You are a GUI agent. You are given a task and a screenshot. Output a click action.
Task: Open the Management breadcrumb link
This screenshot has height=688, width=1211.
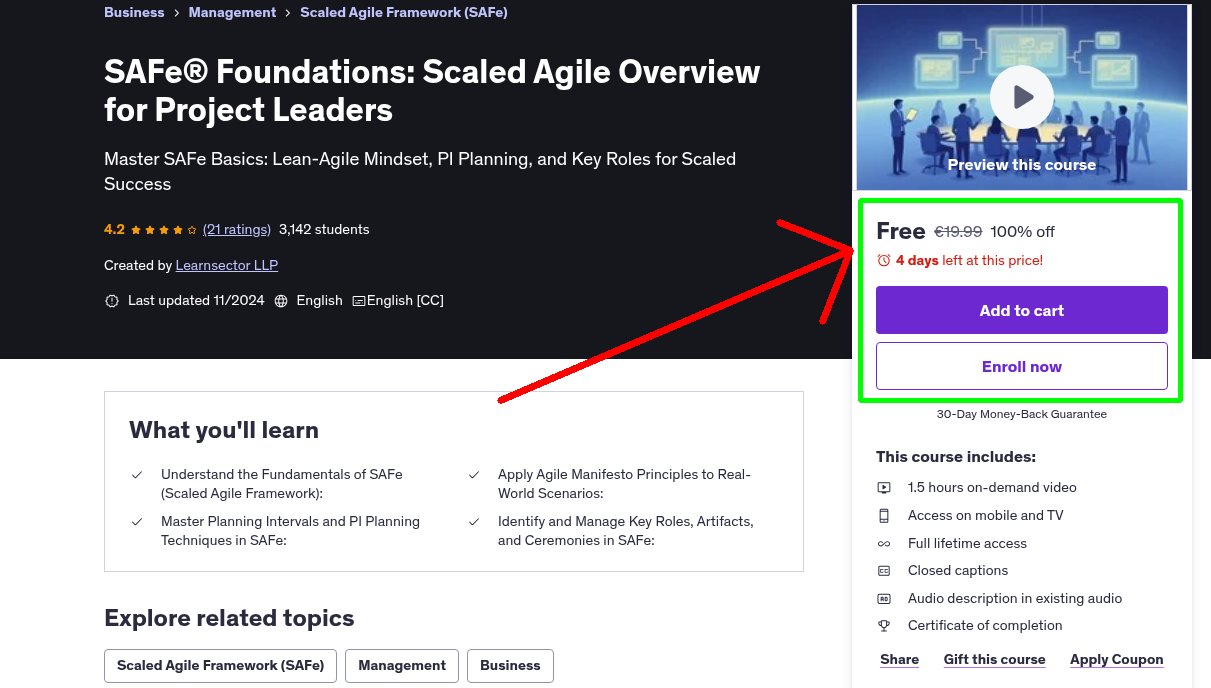232,12
